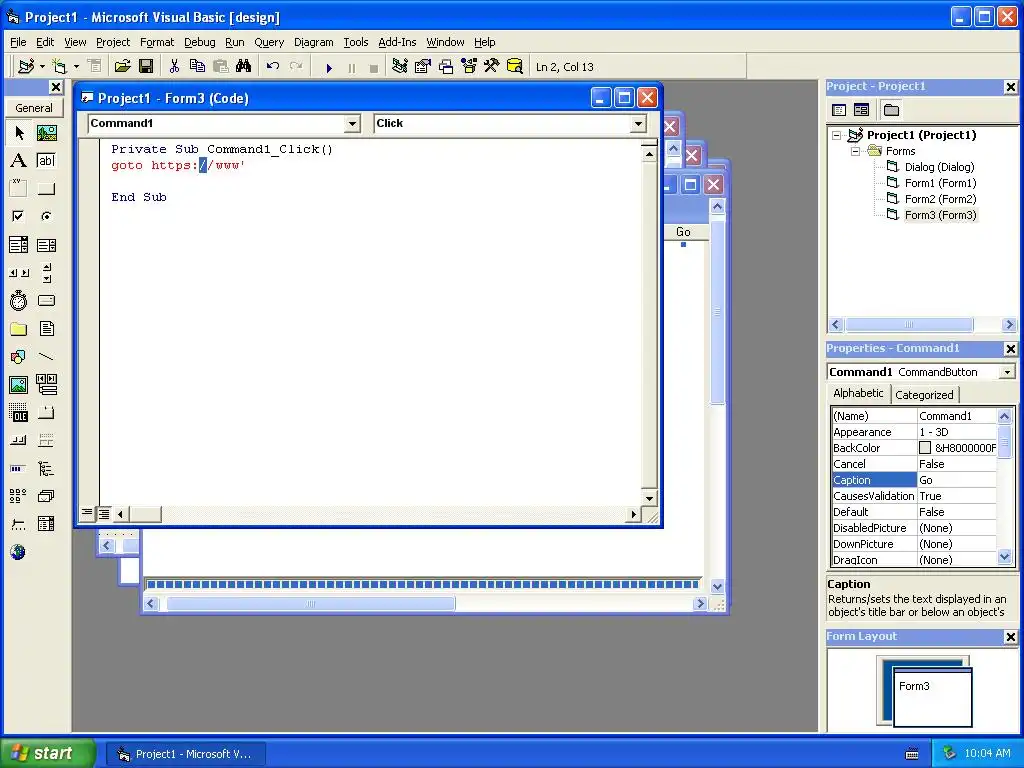Open the Command1 CommandButton properties object dropdown

[1007, 372]
